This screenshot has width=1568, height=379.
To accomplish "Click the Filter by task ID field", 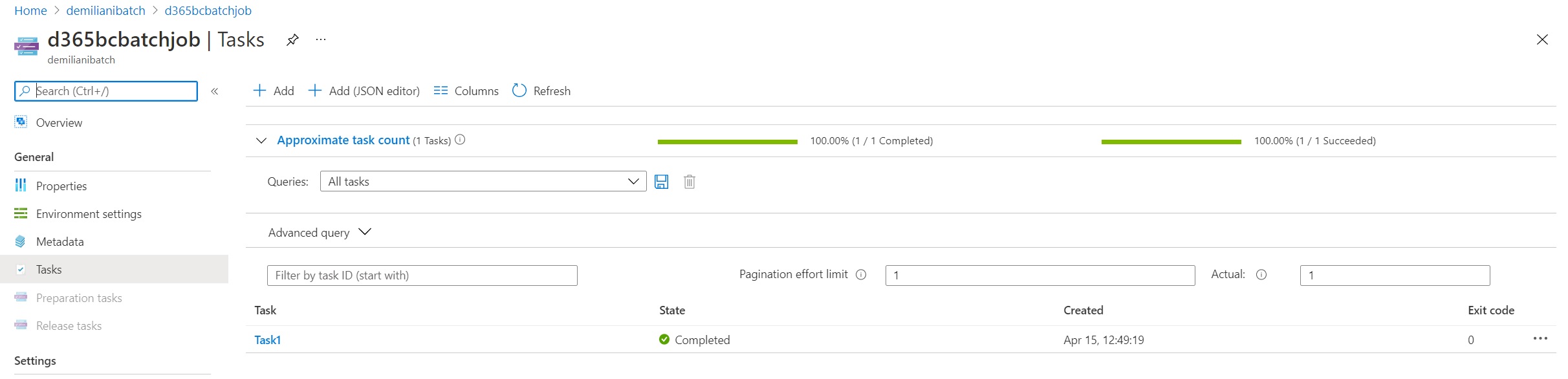I will click(422, 276).
